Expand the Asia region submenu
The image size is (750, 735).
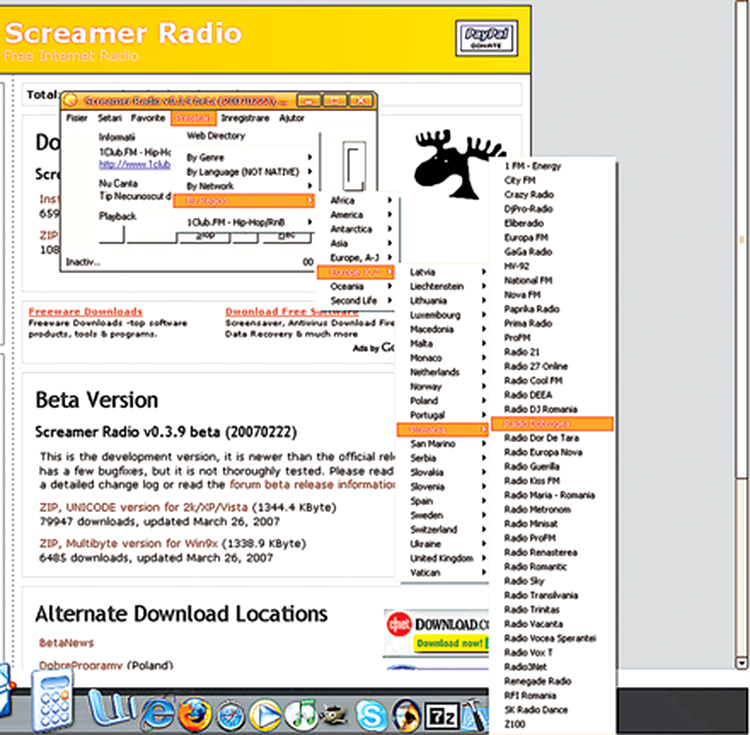(x=356, y=243)
